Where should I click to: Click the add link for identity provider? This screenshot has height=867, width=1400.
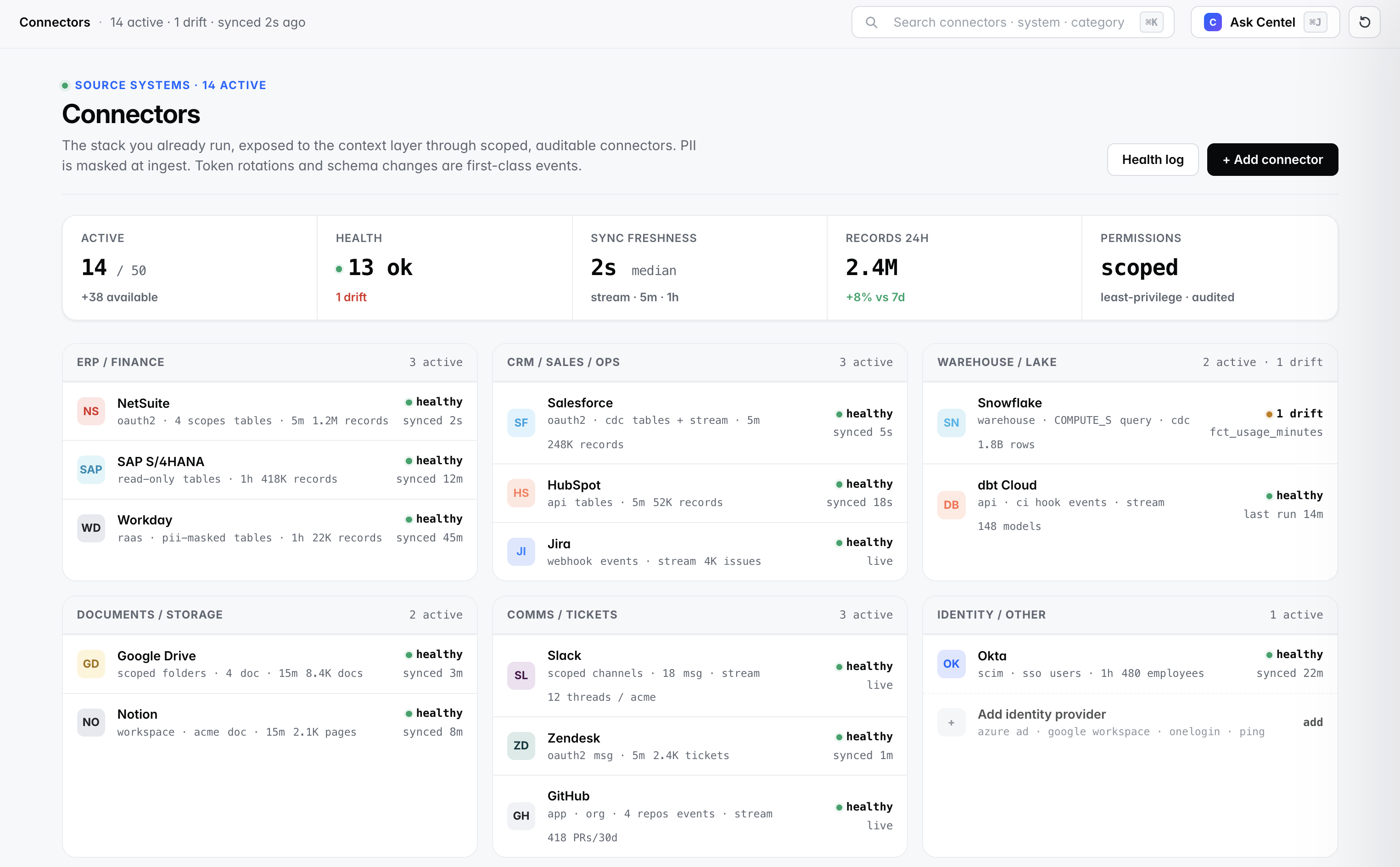tap(1312, 722)
